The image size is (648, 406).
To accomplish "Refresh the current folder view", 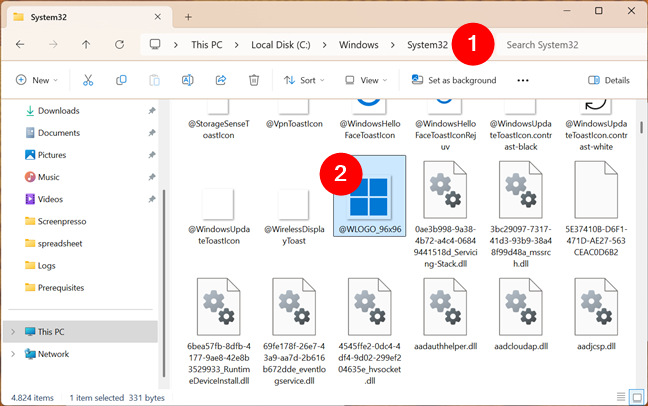I will coord(119,45).
